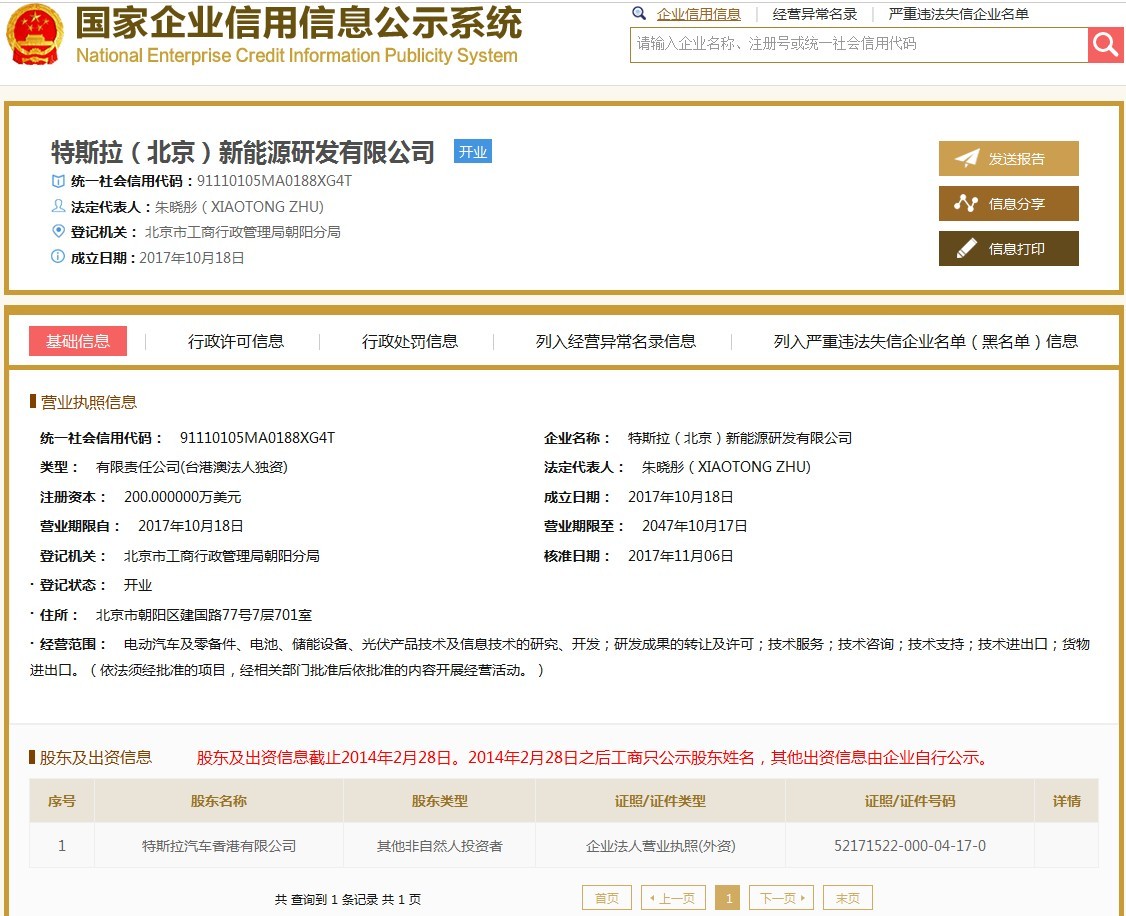
Task: Click the 营业执照信息 section heading
Action: coord(88,402)
